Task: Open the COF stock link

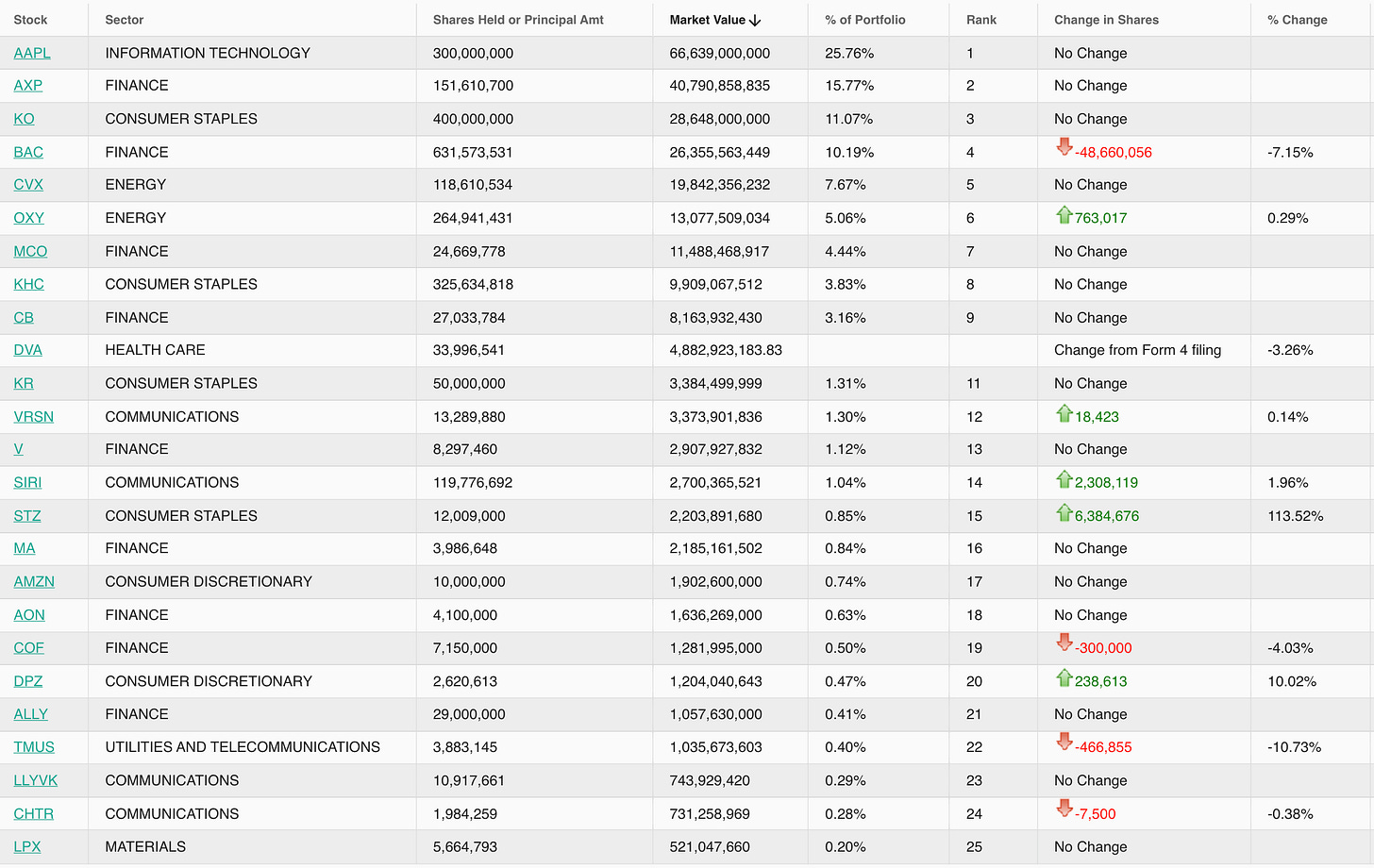Action: (x=29, y=649)
